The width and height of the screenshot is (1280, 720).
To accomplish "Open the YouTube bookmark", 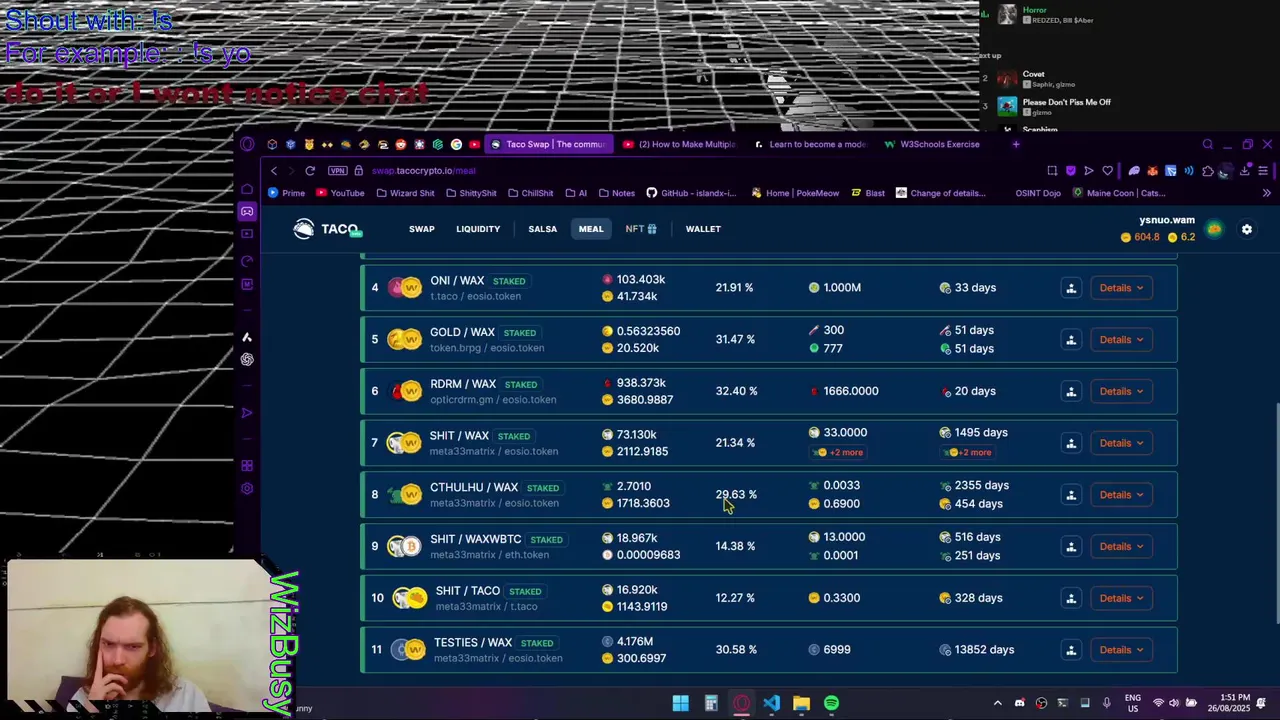I will point(339,193).
